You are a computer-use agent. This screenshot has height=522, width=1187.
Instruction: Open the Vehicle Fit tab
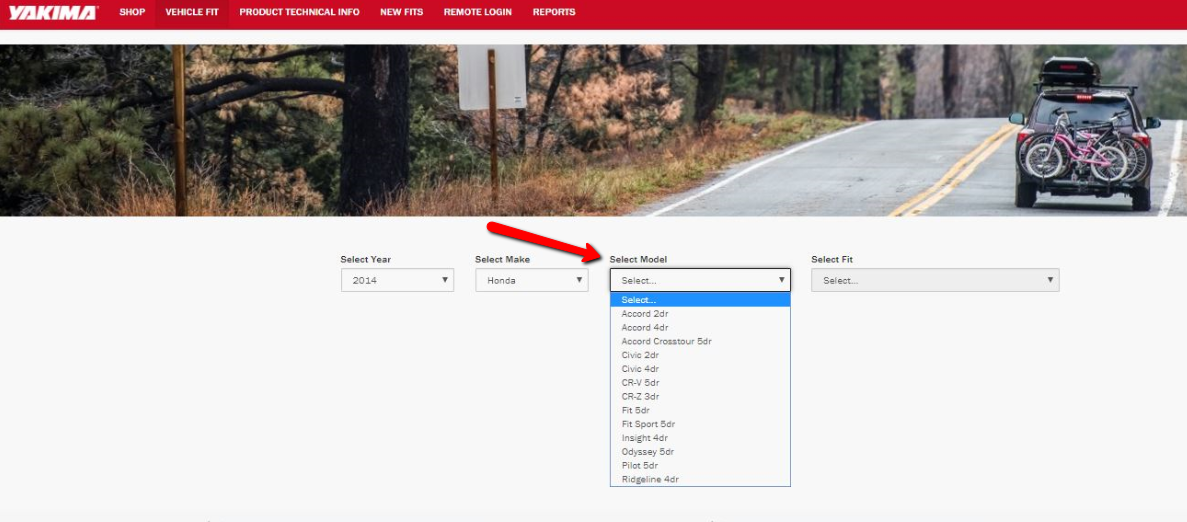[x=192, y=12]
